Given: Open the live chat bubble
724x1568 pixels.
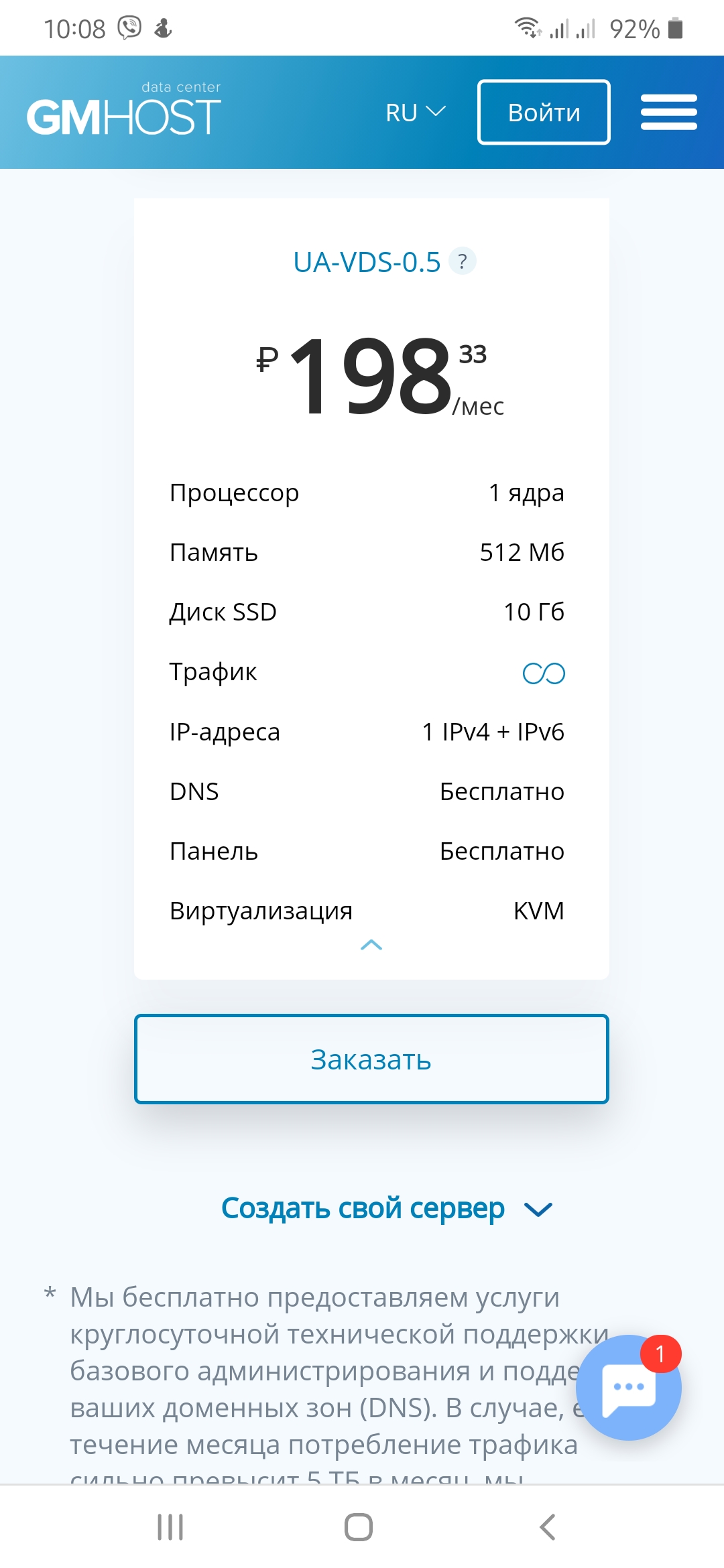Looking at the screenshot, I should (628, 1388).
